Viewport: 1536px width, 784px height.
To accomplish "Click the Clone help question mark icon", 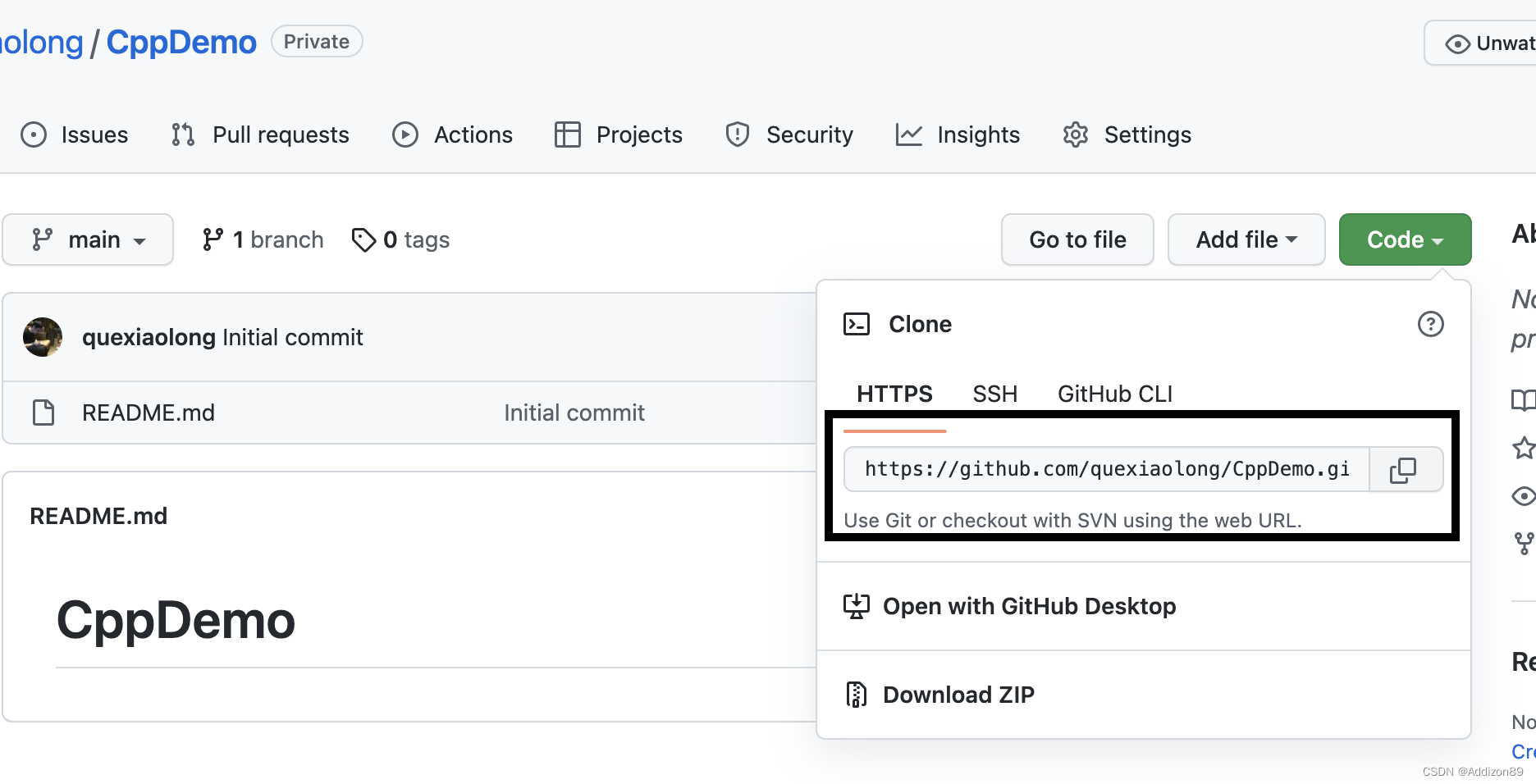I will tap(1431, 324).
